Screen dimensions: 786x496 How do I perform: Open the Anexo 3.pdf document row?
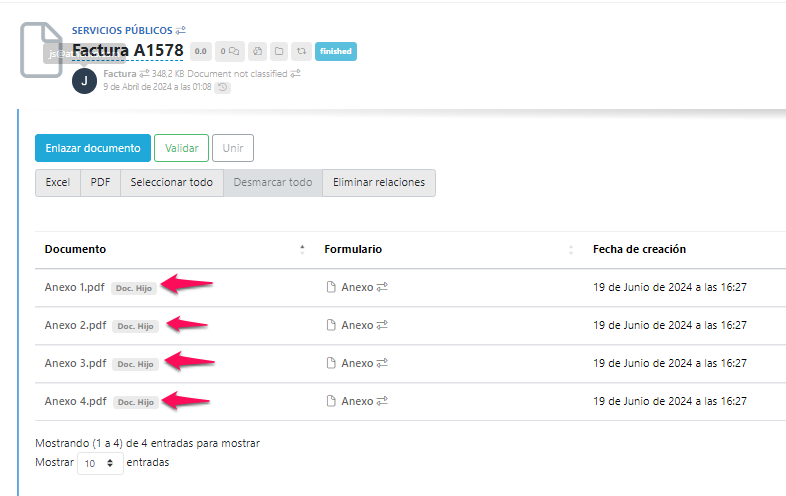click(75, 364)
